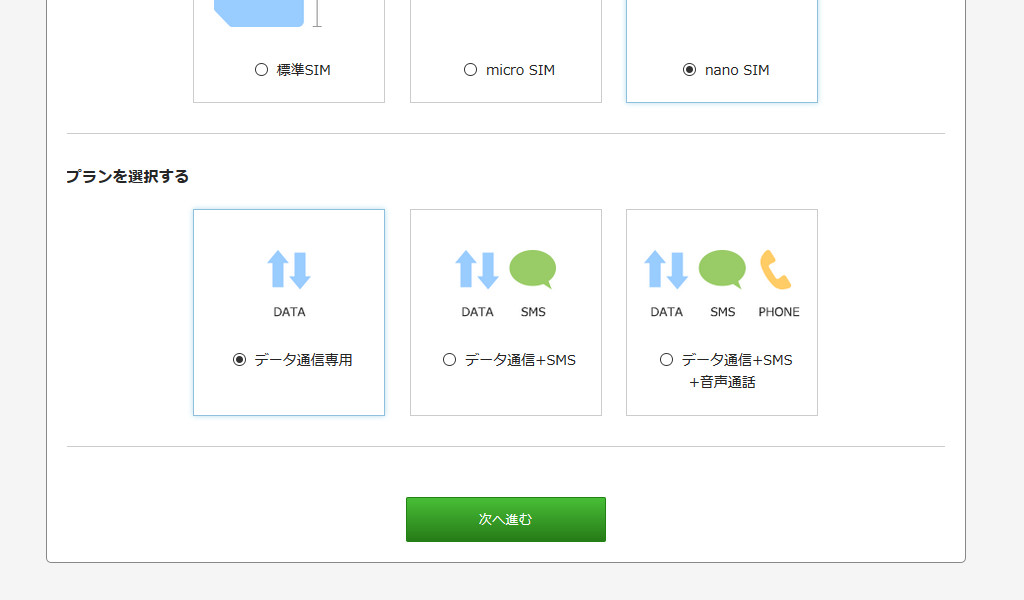This screenshot has height=600, width=1024.
Task: Click the データ通信専用 label text
Action: [x=303, y=360]
